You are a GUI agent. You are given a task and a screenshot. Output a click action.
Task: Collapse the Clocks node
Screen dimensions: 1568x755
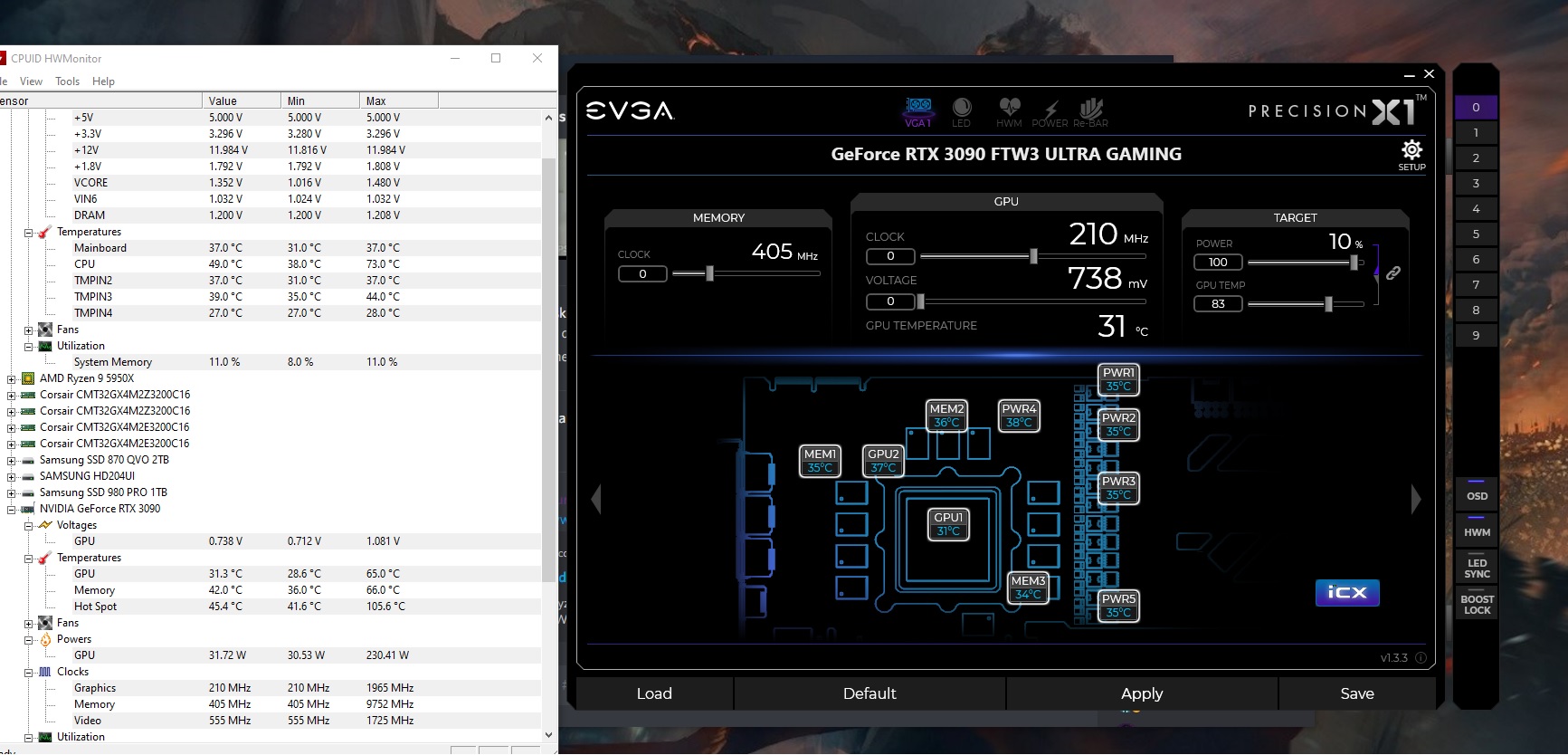(28, 673)
